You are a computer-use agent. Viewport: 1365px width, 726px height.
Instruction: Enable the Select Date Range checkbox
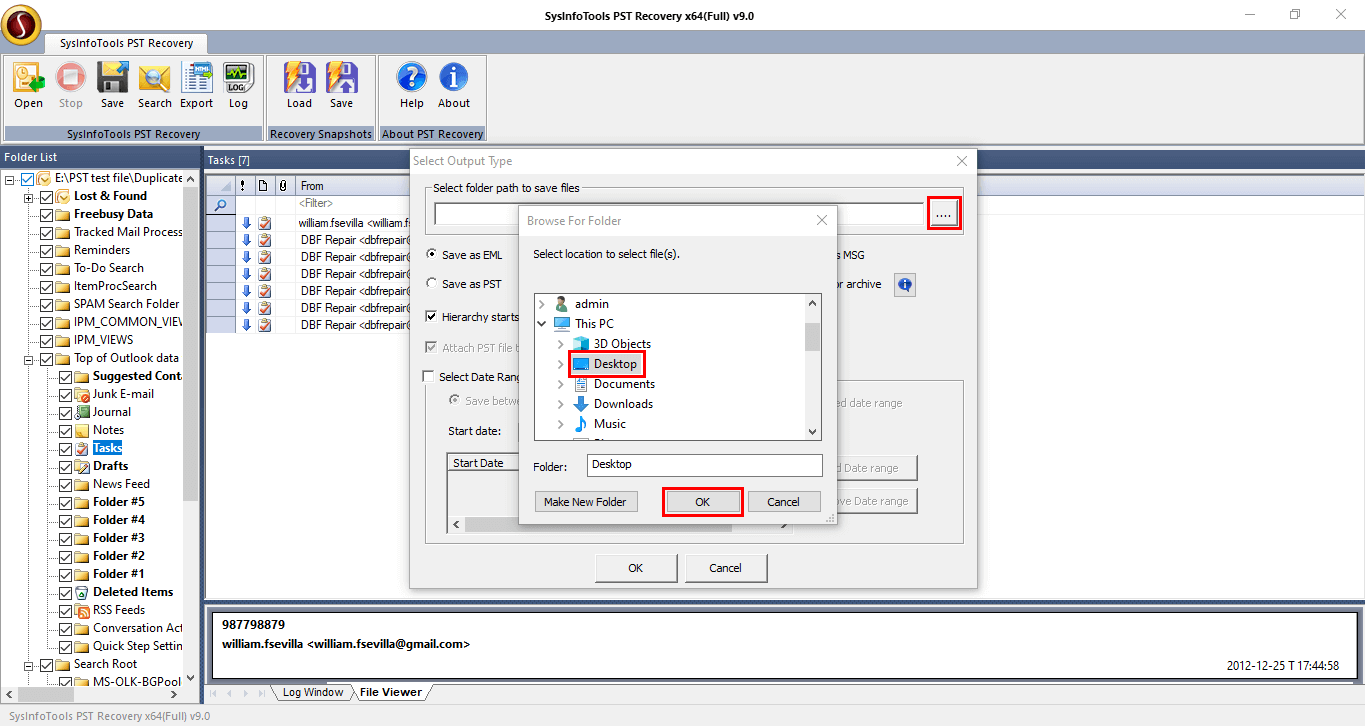tap(429, 377)
